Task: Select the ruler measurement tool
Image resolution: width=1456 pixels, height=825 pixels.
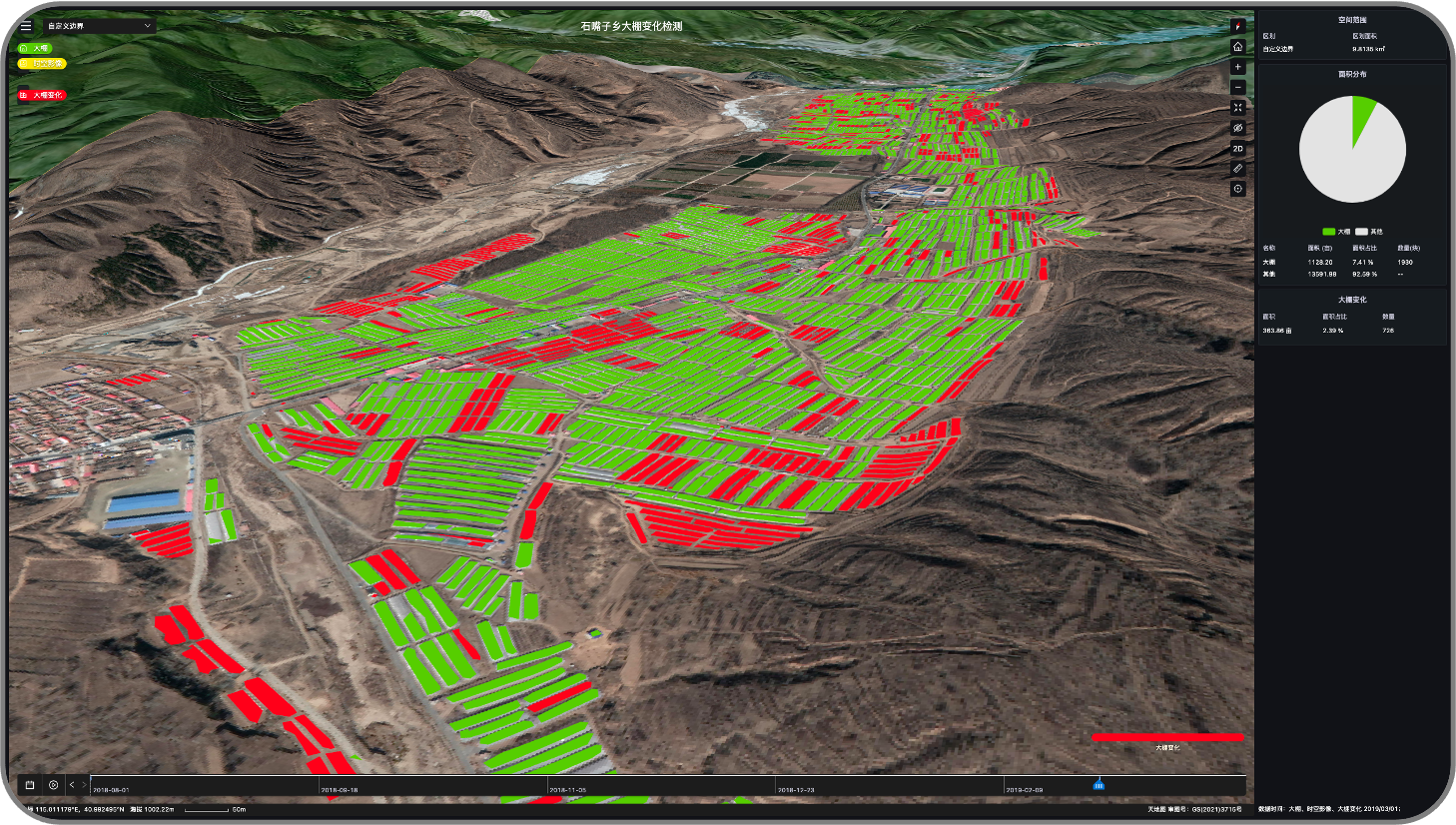Action: click(1238, 169)
